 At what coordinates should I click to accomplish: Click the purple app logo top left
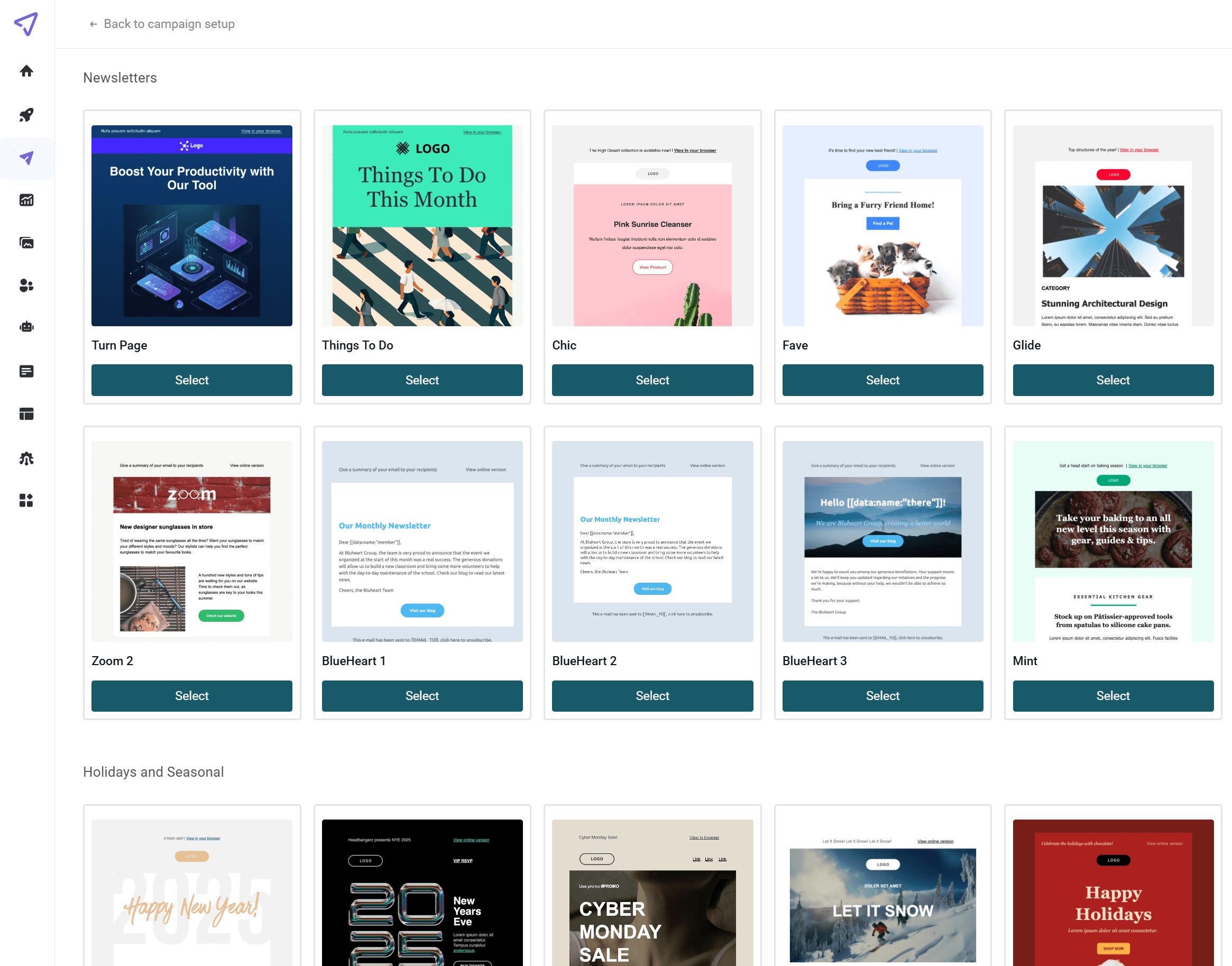click(x=25, y=24)
